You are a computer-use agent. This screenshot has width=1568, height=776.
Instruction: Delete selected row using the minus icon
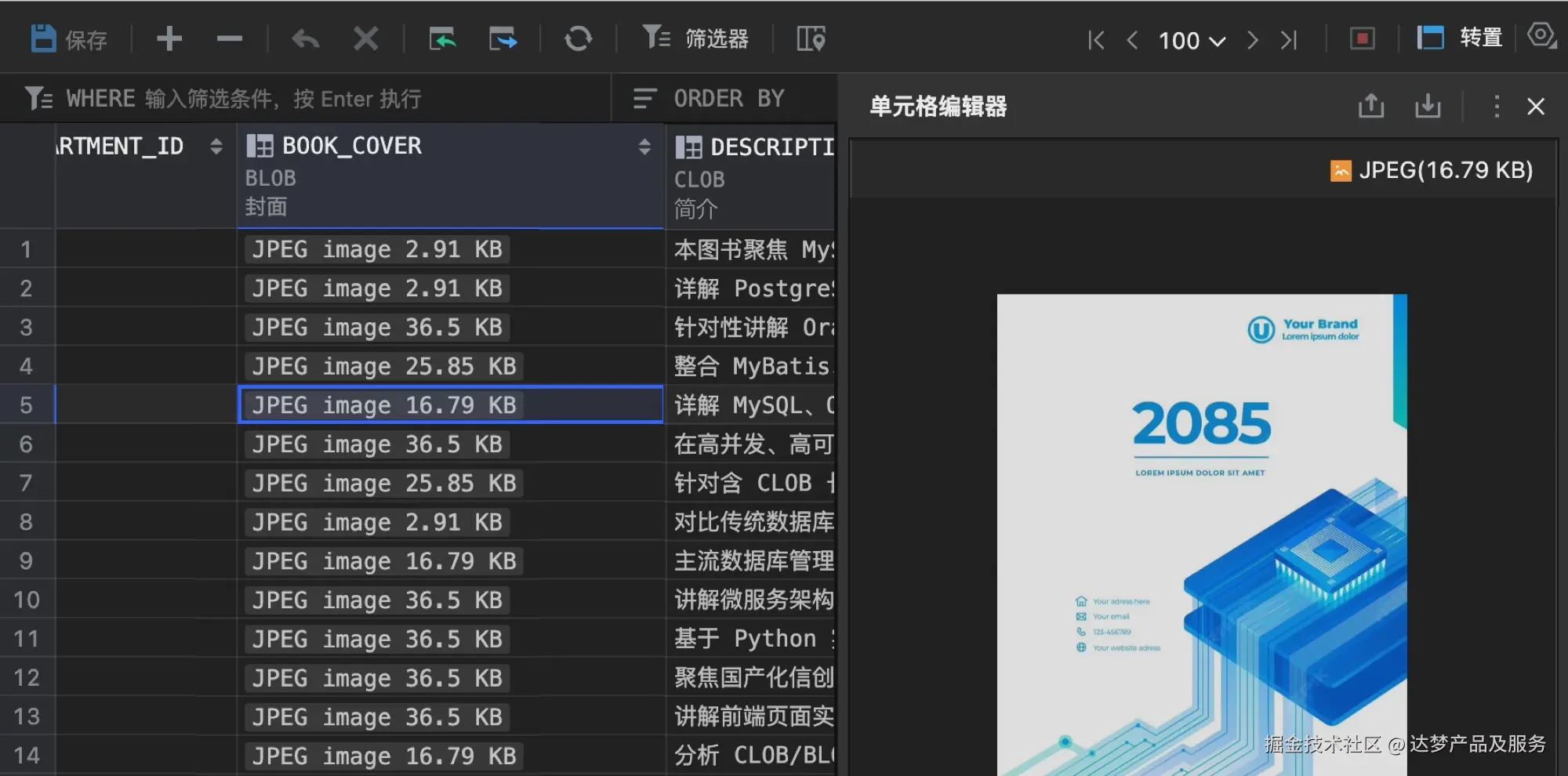(x=228, y=38)
